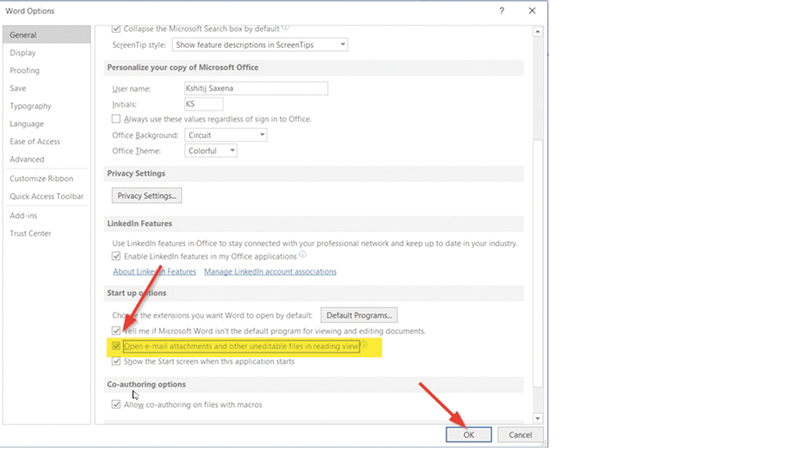Click info icon beside LinkedIn features checkbox
The image size is (800, 450).
click(302, 255)
